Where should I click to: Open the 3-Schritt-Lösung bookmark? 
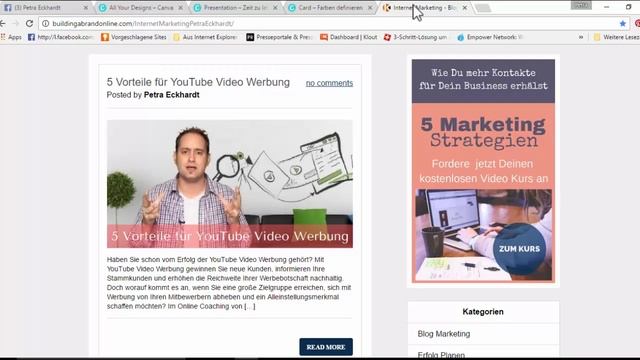[x=416, y=37]
